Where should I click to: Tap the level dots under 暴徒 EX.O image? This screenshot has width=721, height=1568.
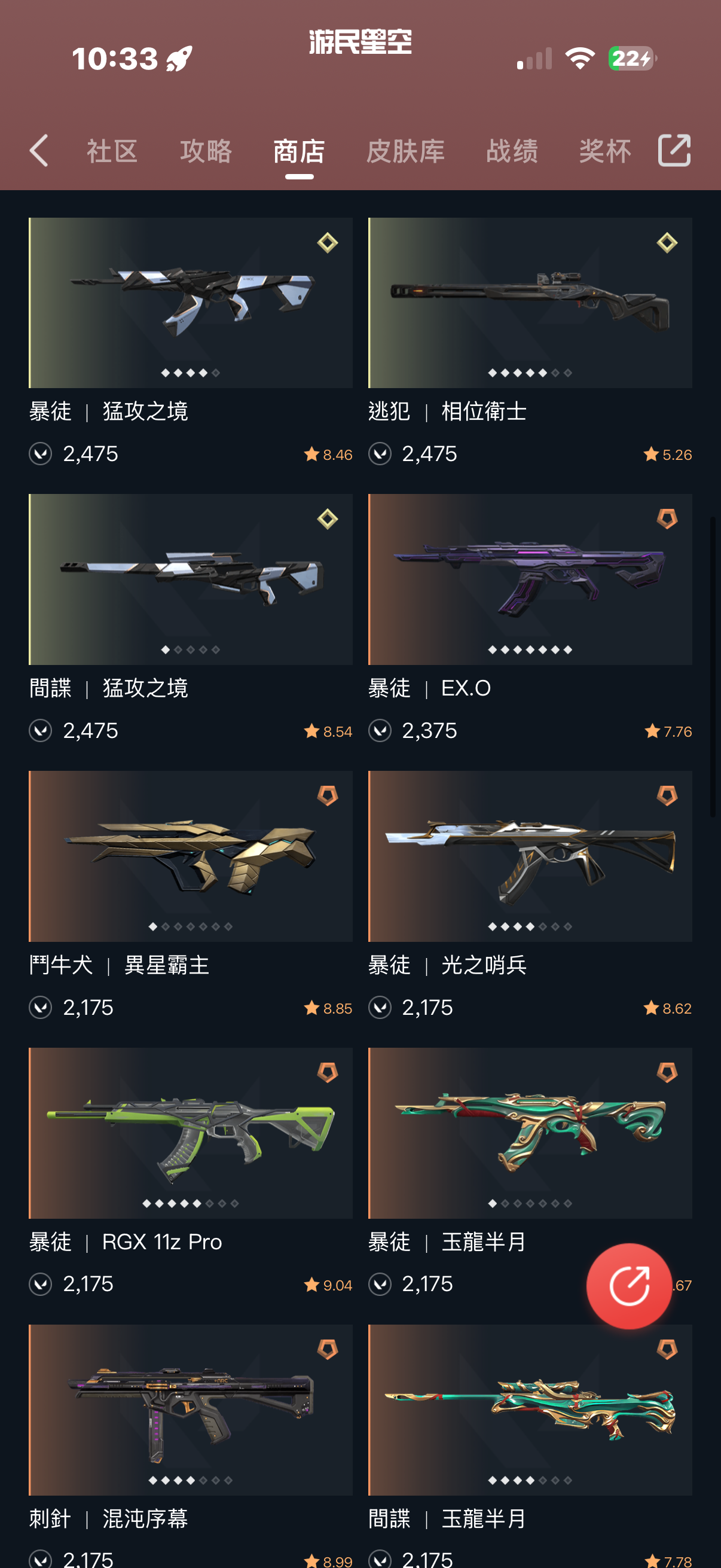[530, 649]
